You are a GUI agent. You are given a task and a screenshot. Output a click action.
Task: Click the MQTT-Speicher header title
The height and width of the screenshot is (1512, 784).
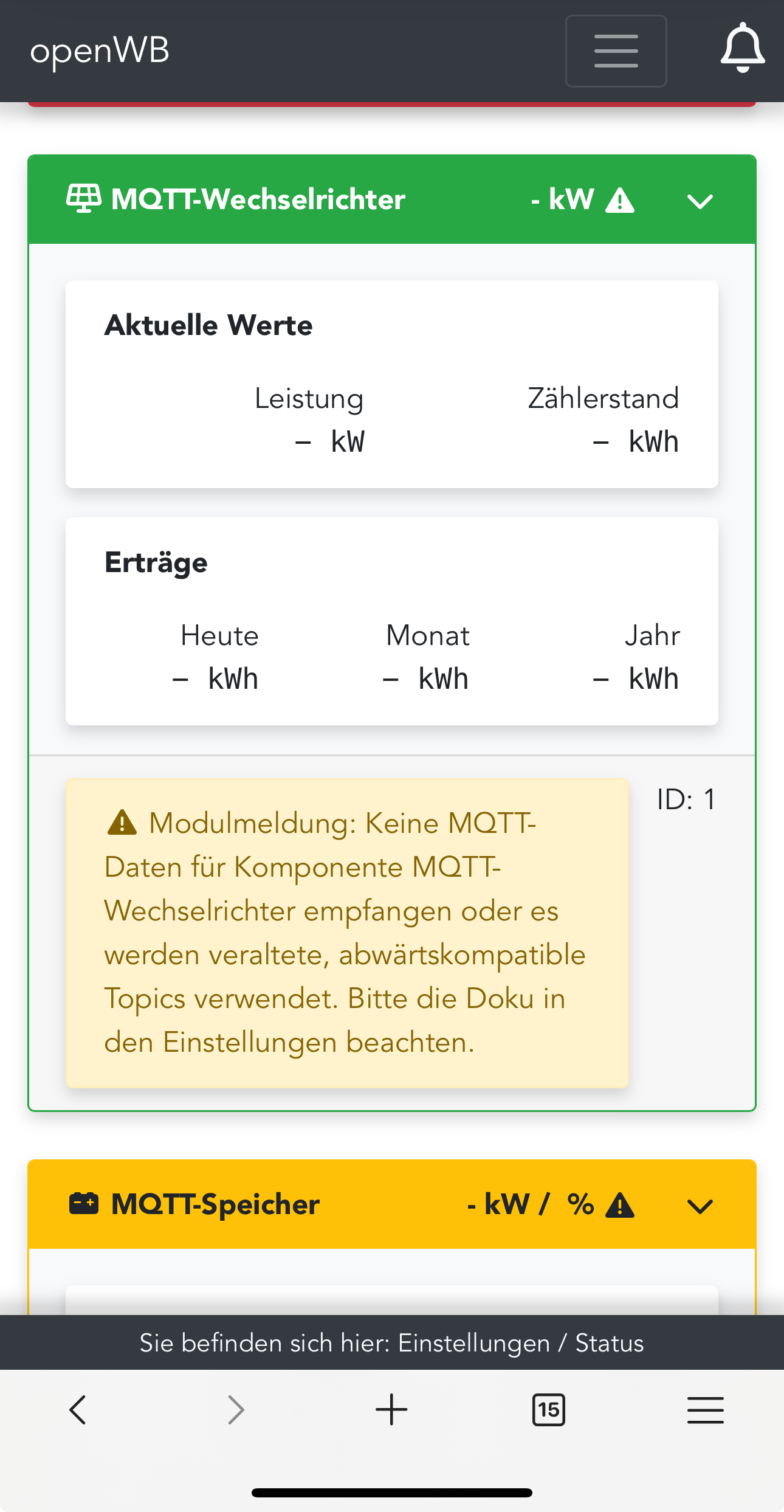[x=215, y=1204]
